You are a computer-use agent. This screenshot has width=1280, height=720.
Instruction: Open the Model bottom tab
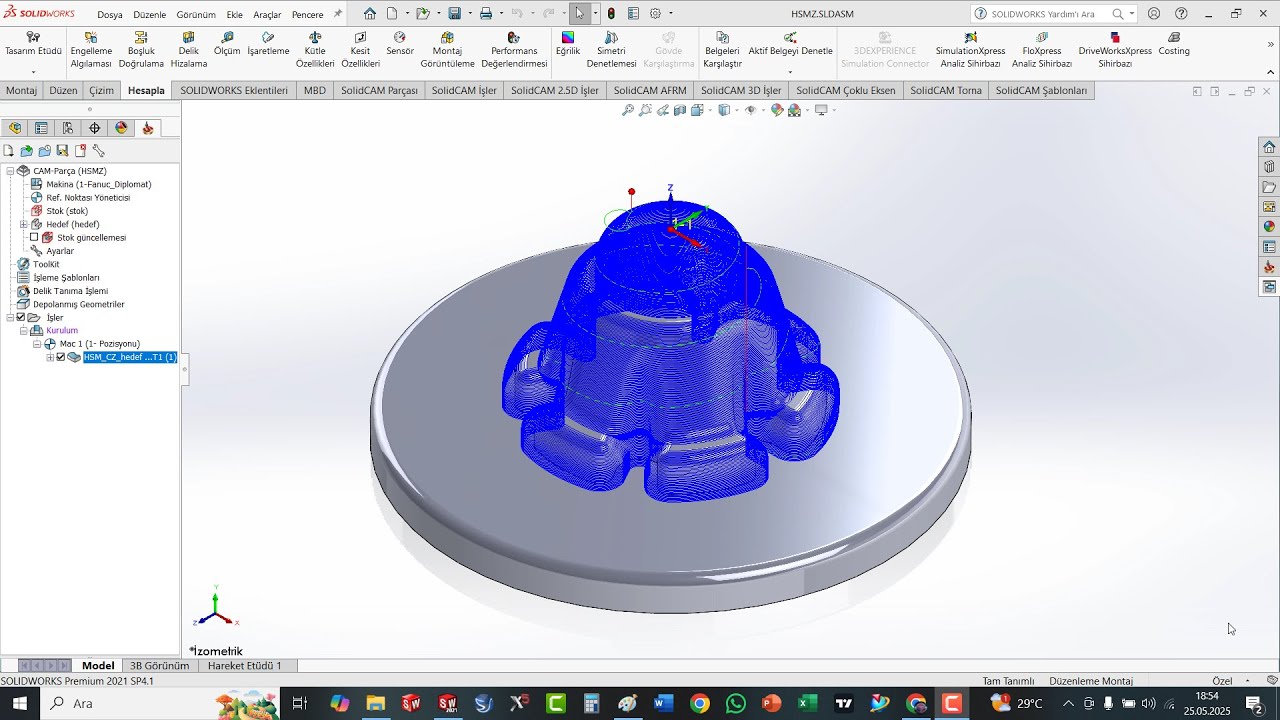click(98, 665)
